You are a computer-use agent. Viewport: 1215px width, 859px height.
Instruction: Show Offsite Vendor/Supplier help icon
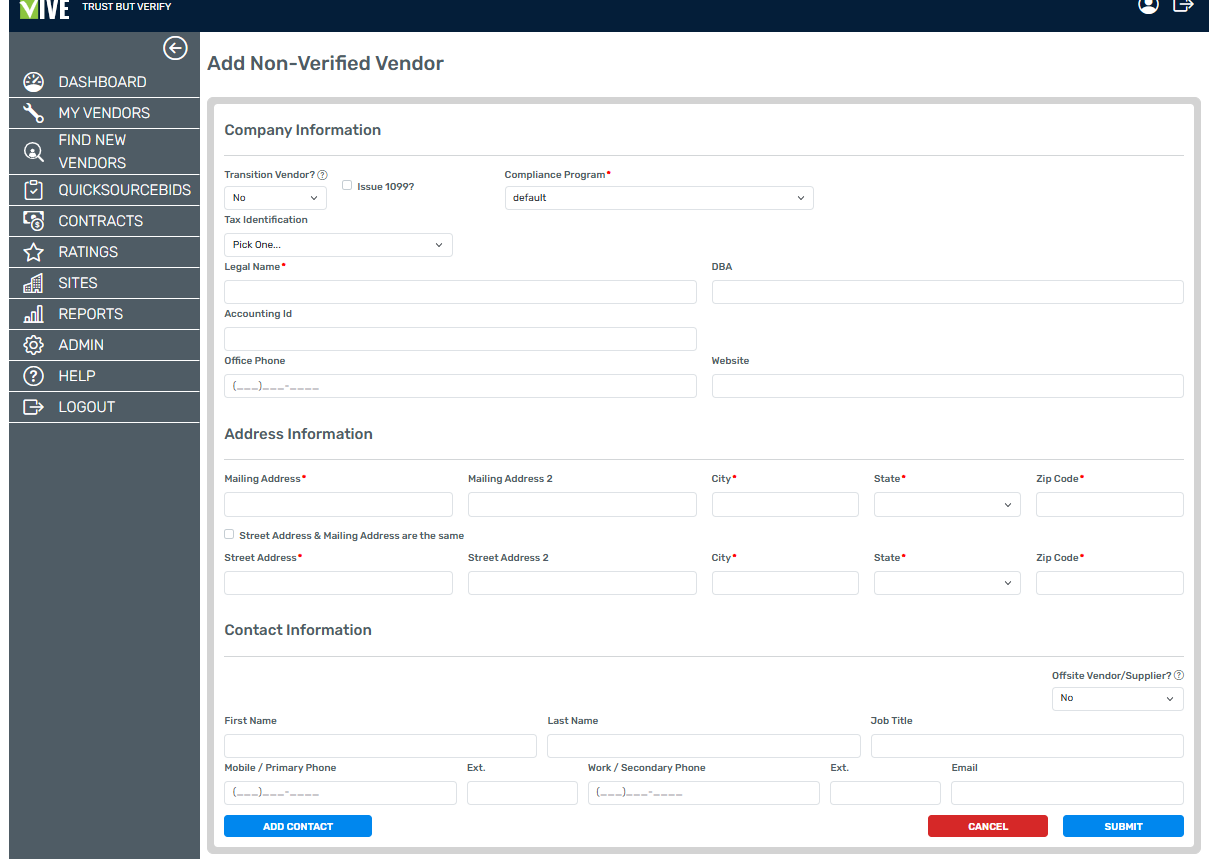point(1179,676)
